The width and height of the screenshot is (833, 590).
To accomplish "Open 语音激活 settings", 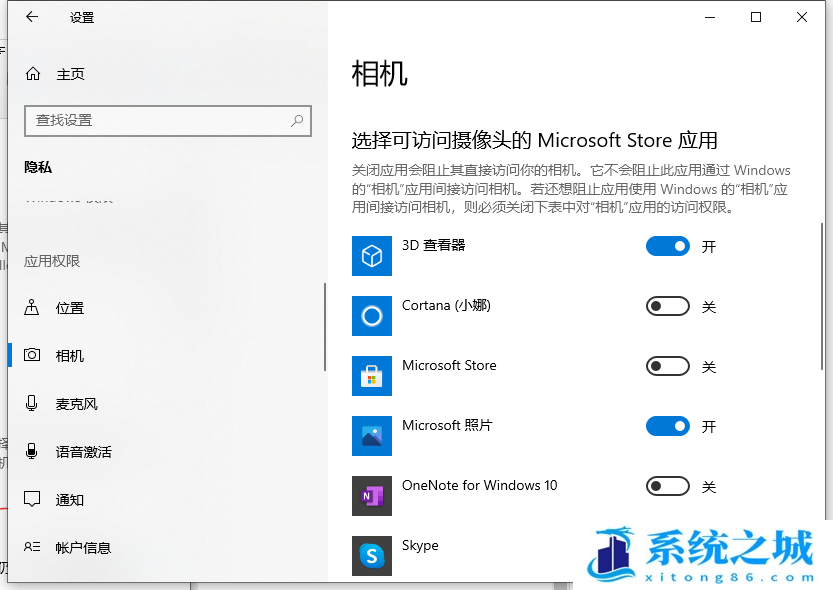I will pyautogui.click(x=166, y=451).
